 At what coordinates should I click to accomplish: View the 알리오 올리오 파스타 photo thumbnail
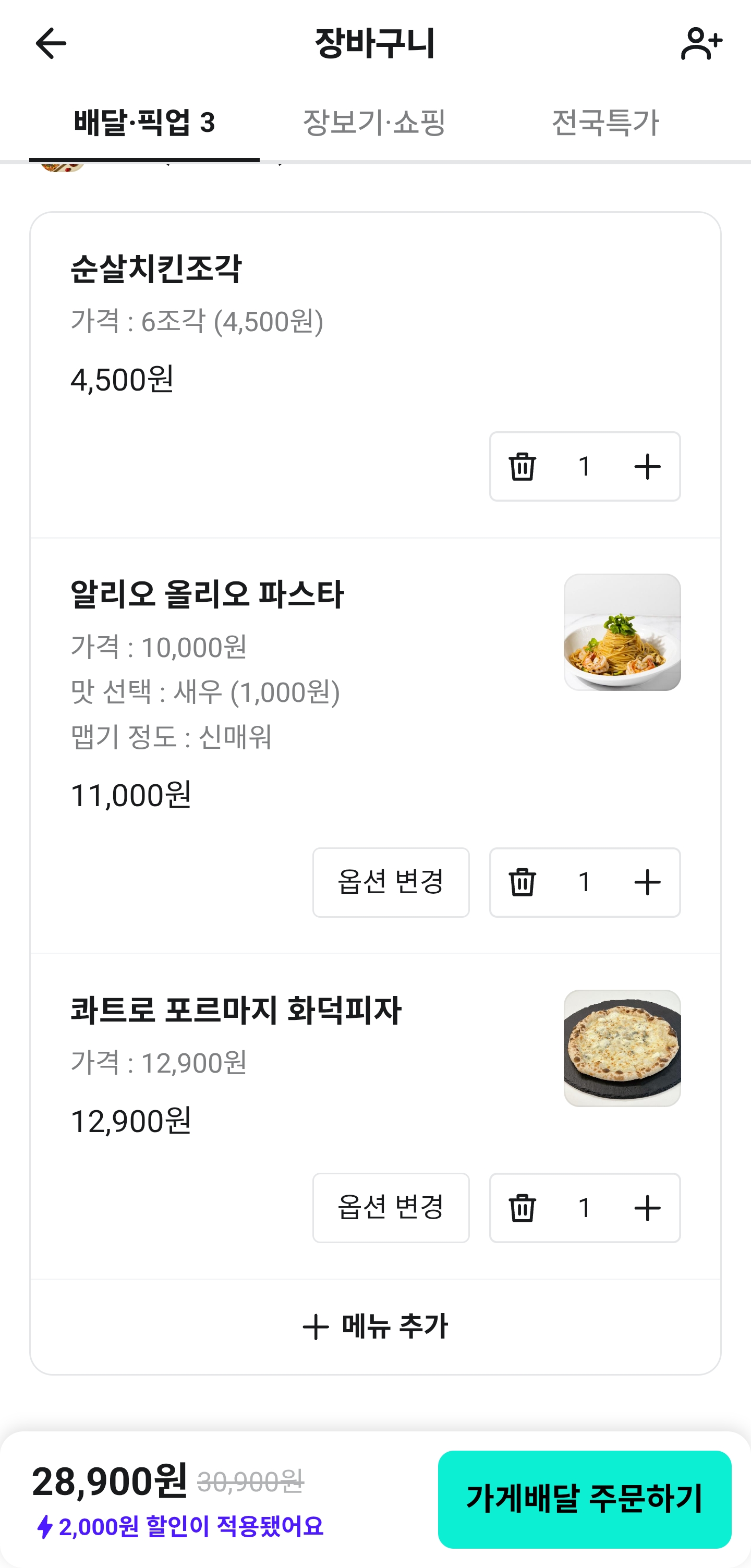tap(622, 632)
